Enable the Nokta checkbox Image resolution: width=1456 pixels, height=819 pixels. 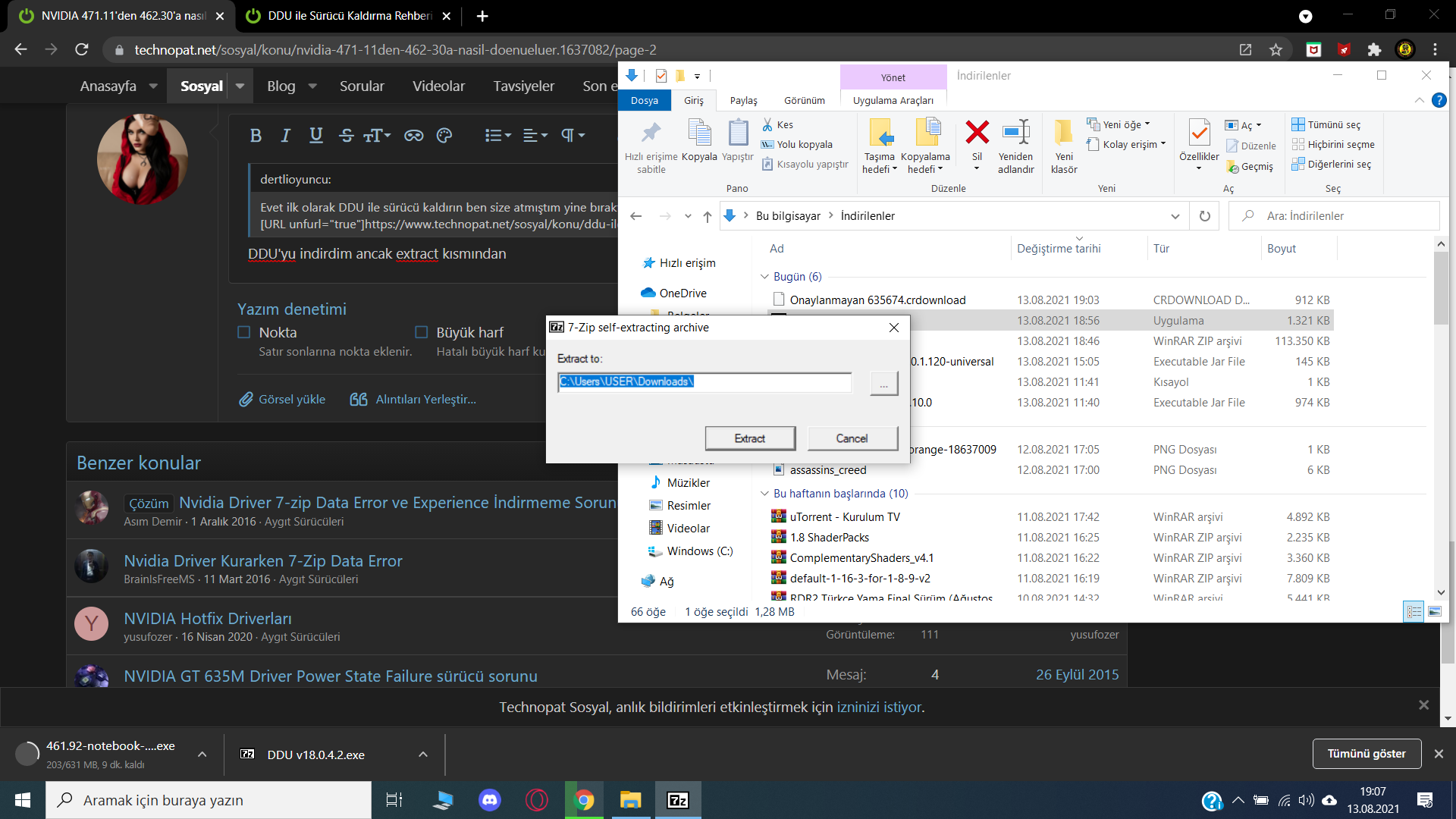(244, 332)
